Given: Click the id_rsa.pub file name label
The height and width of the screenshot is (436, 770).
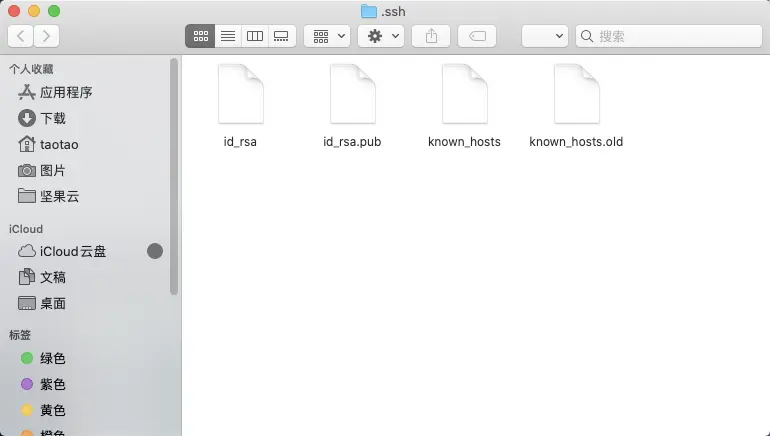Looking at the screenshot, I should pos(352,142).
